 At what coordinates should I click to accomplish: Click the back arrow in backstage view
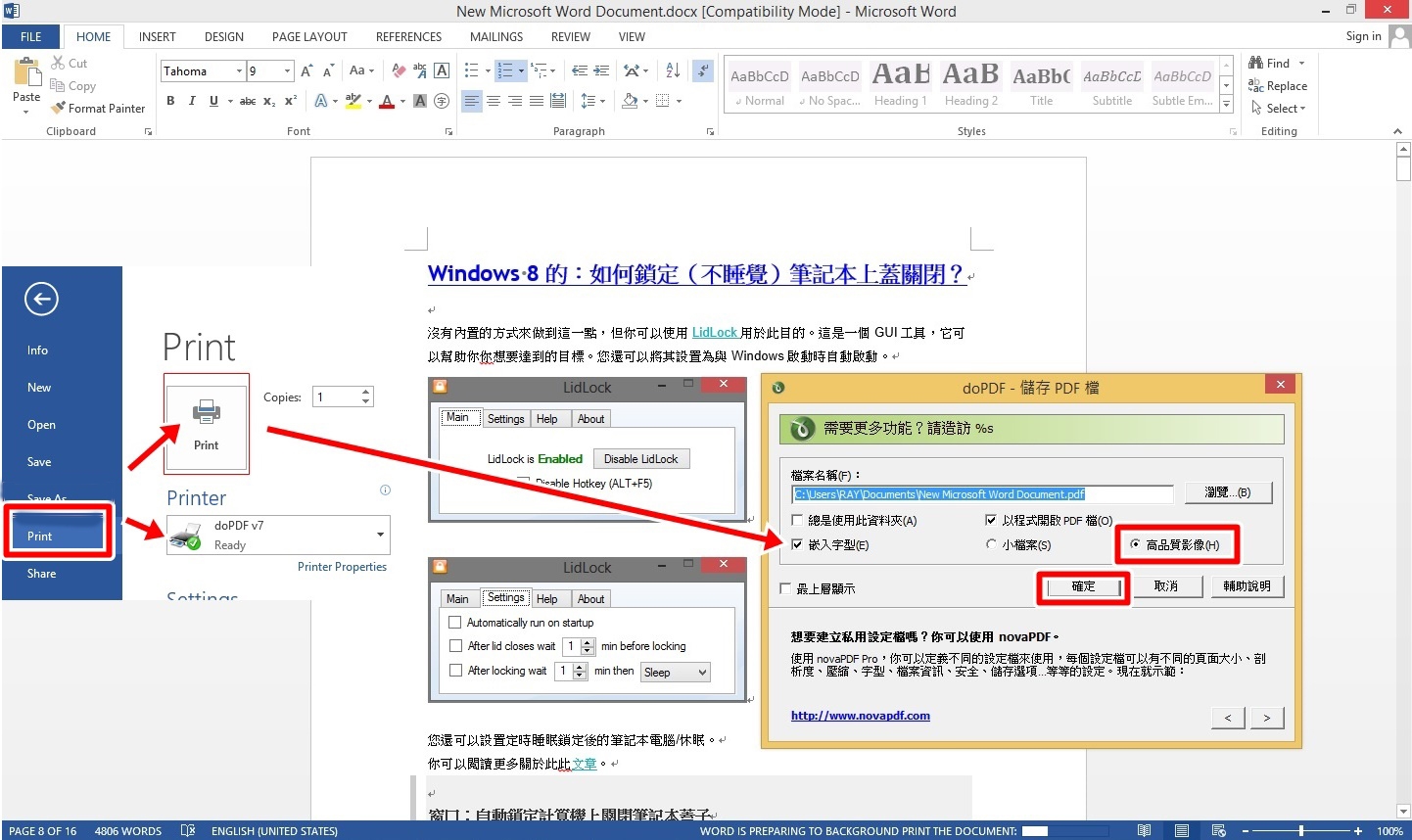click(41, 300)
